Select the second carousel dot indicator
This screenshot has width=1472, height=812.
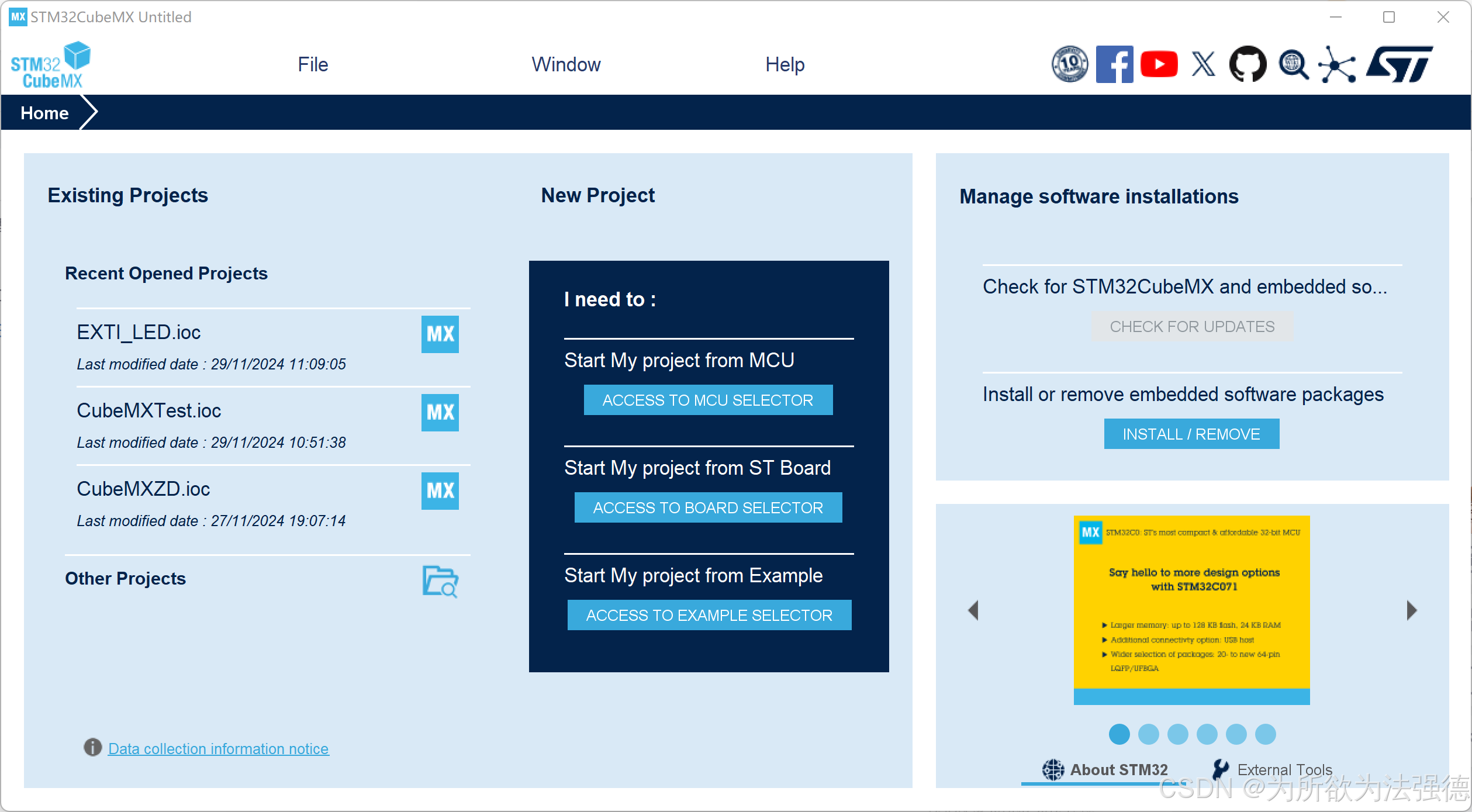(x=1148, y=734)
